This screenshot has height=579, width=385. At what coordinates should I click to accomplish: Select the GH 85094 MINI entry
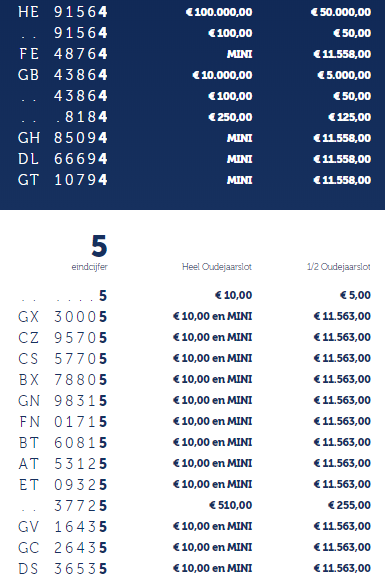click(239, 138)
